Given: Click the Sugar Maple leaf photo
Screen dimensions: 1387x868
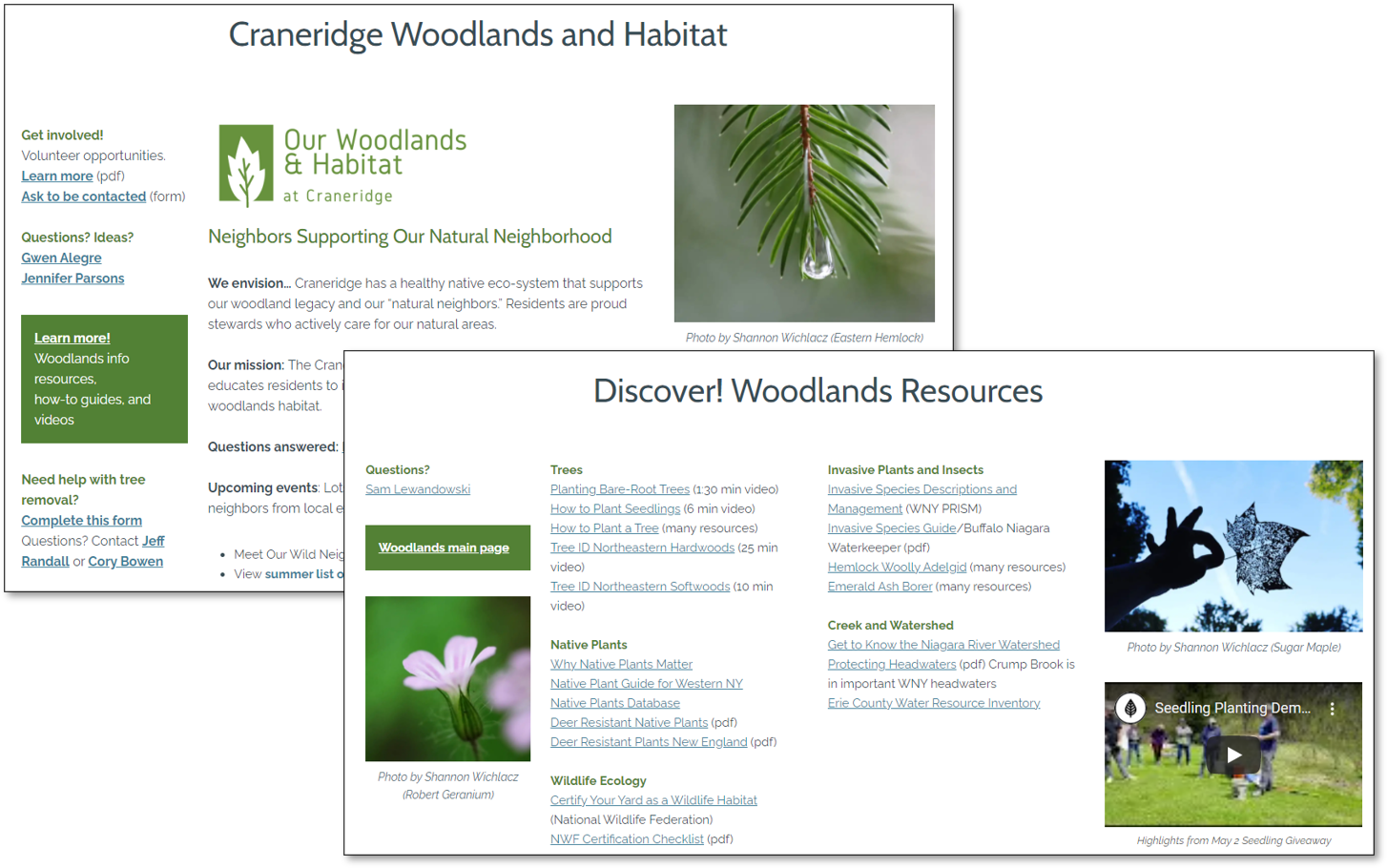Looking at the screenshot, I should (1233, 546).
